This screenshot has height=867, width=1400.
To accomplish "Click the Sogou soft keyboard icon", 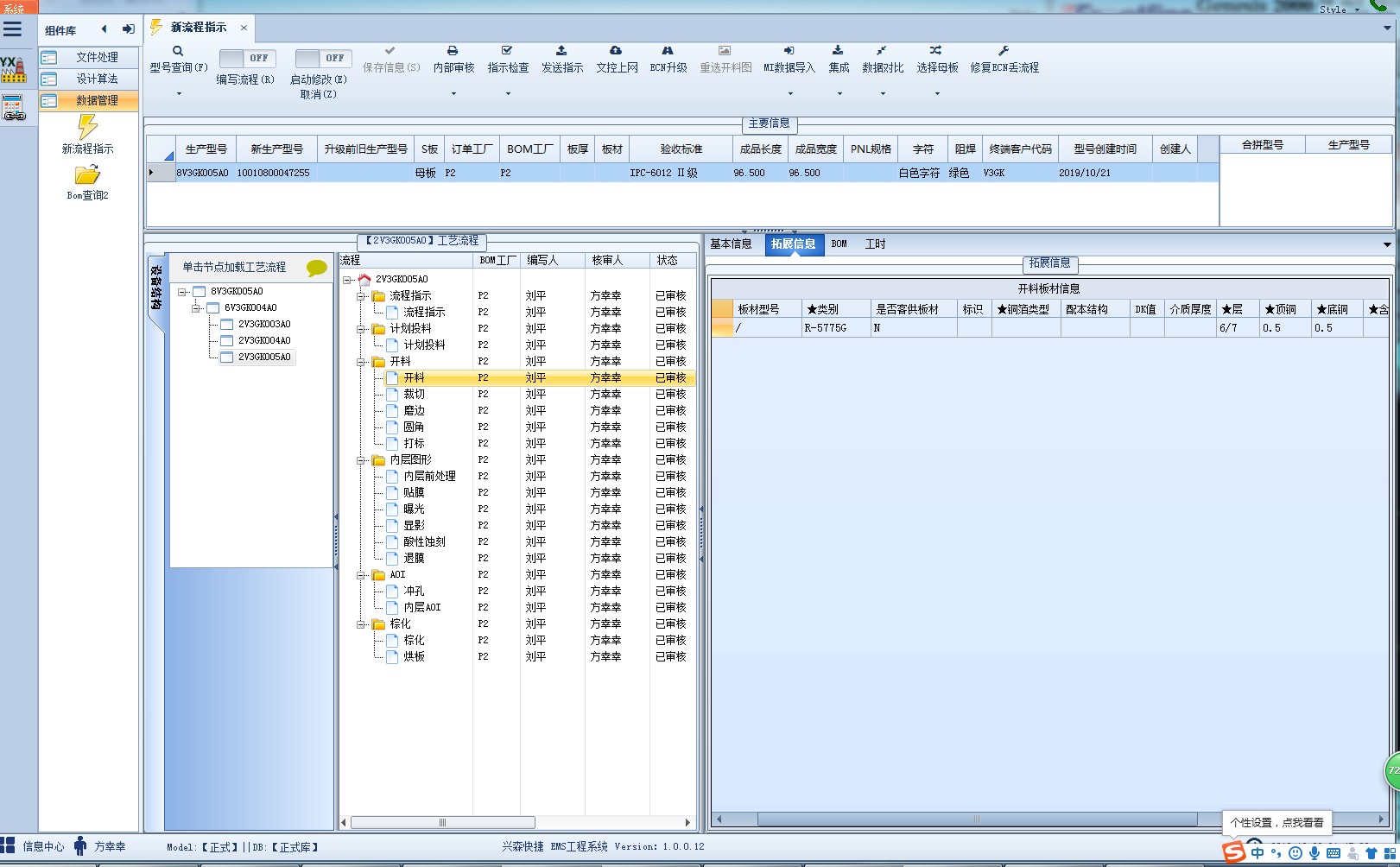I will coord(1333,853).
